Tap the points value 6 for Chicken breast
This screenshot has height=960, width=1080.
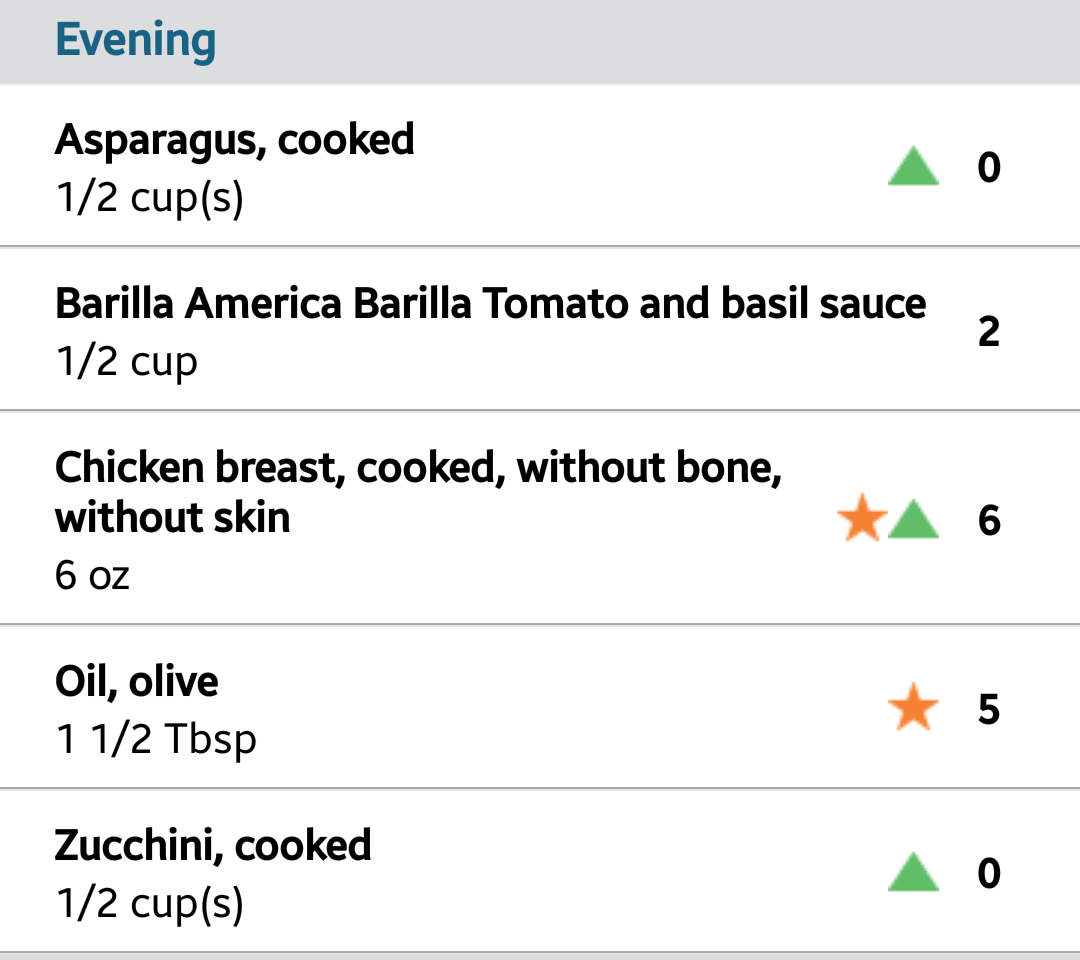click(988, 521)
